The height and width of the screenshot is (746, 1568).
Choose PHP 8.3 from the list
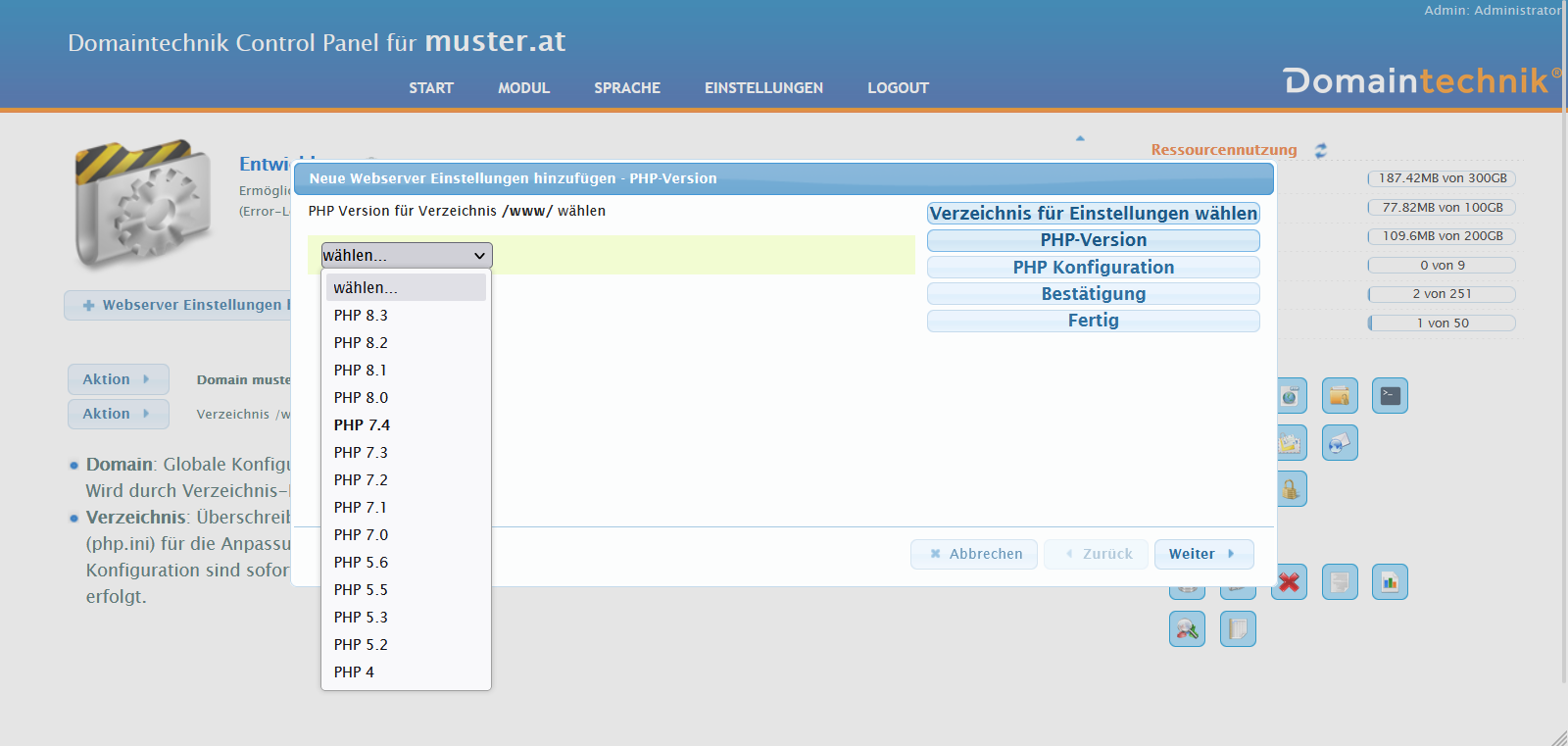coord(361,316)
